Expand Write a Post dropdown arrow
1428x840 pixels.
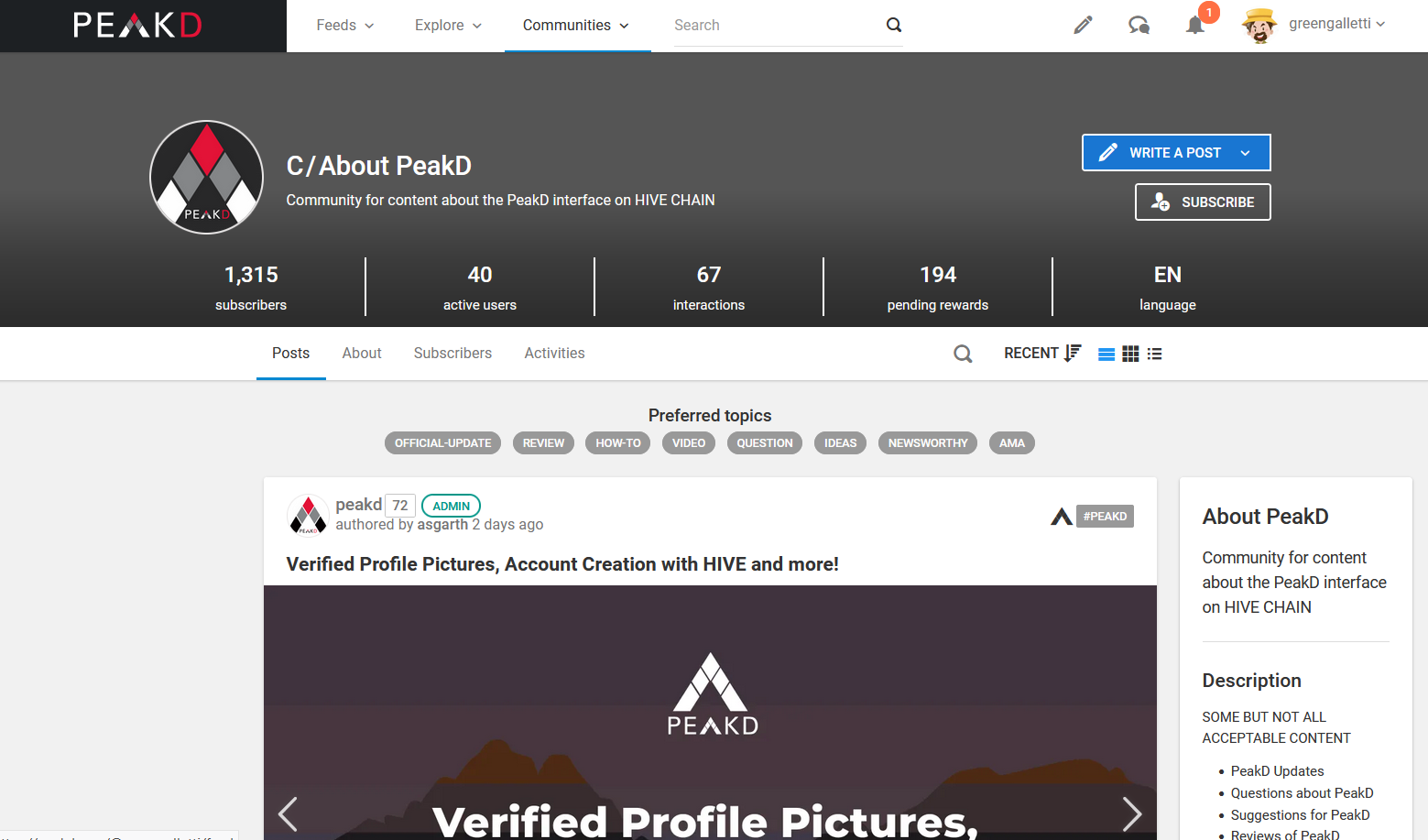click(1245, 153)
